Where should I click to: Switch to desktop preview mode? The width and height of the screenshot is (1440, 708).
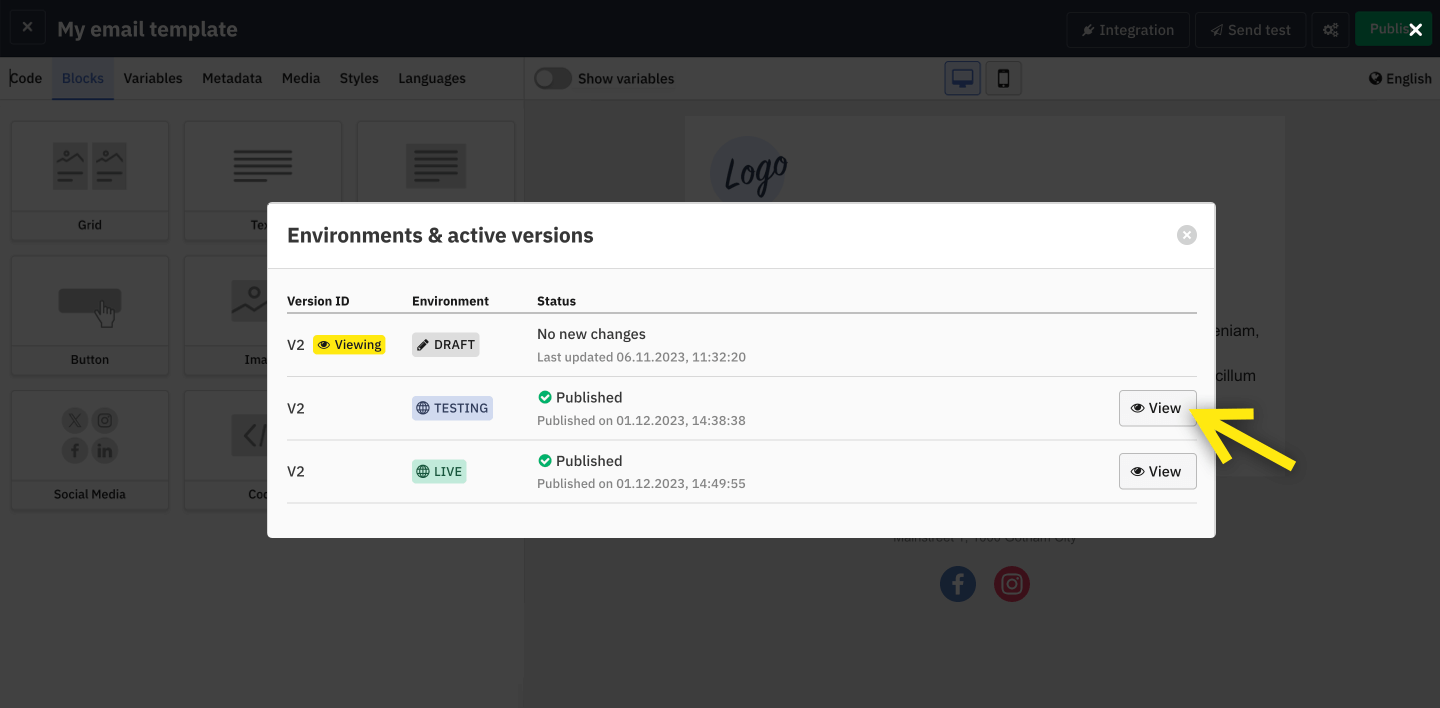tap(962, 77)
